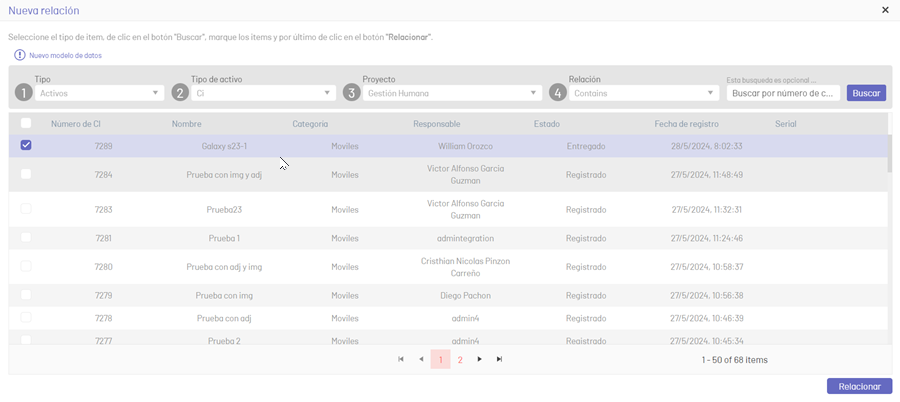Screen dimensions: 900x402
Task: Click the Relacionar button
Action: point(859,386)
